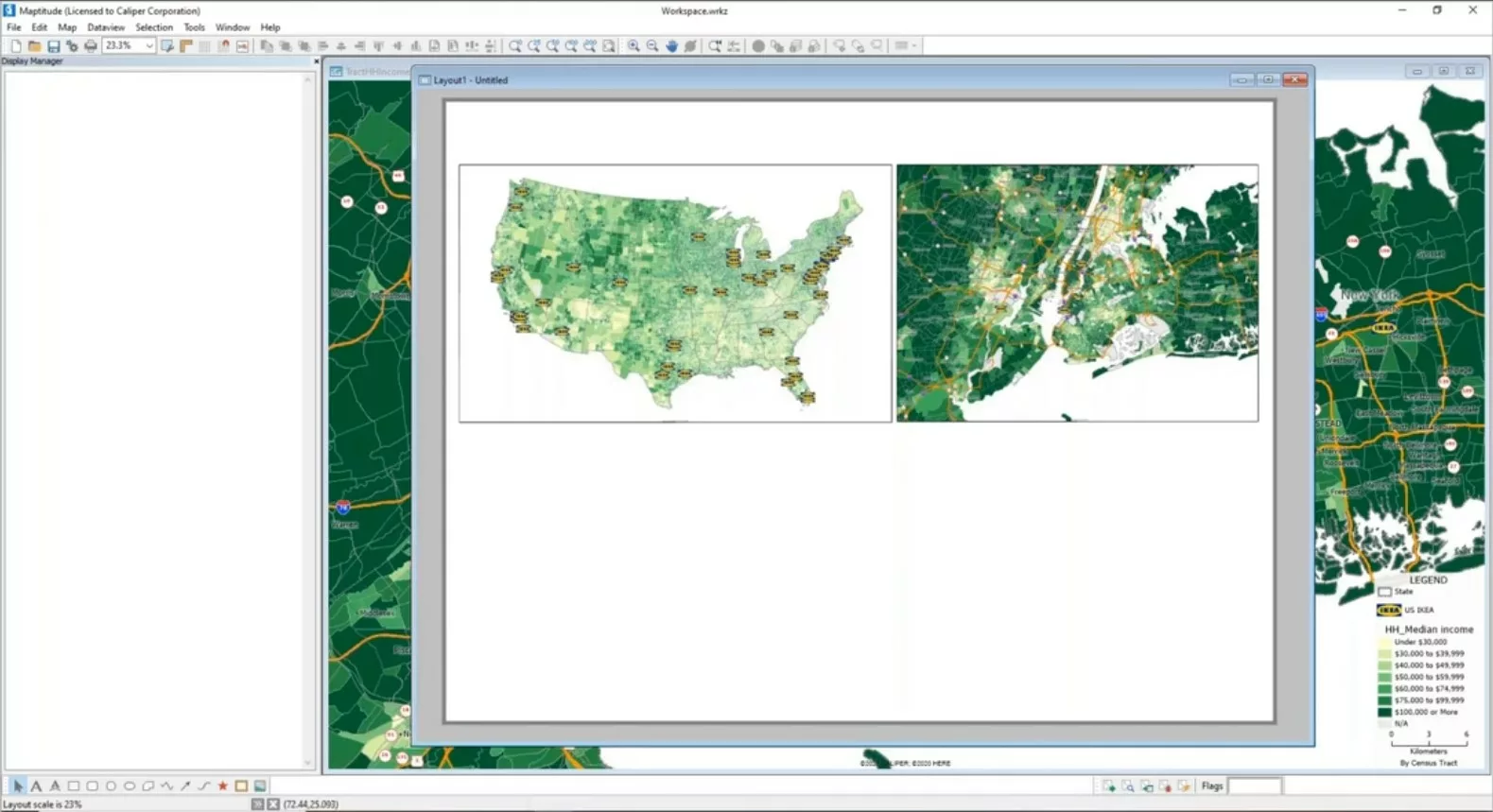1493x812 pixels.
Task: Select the New York map frame in layout
Action: [x=1077, y=293]
